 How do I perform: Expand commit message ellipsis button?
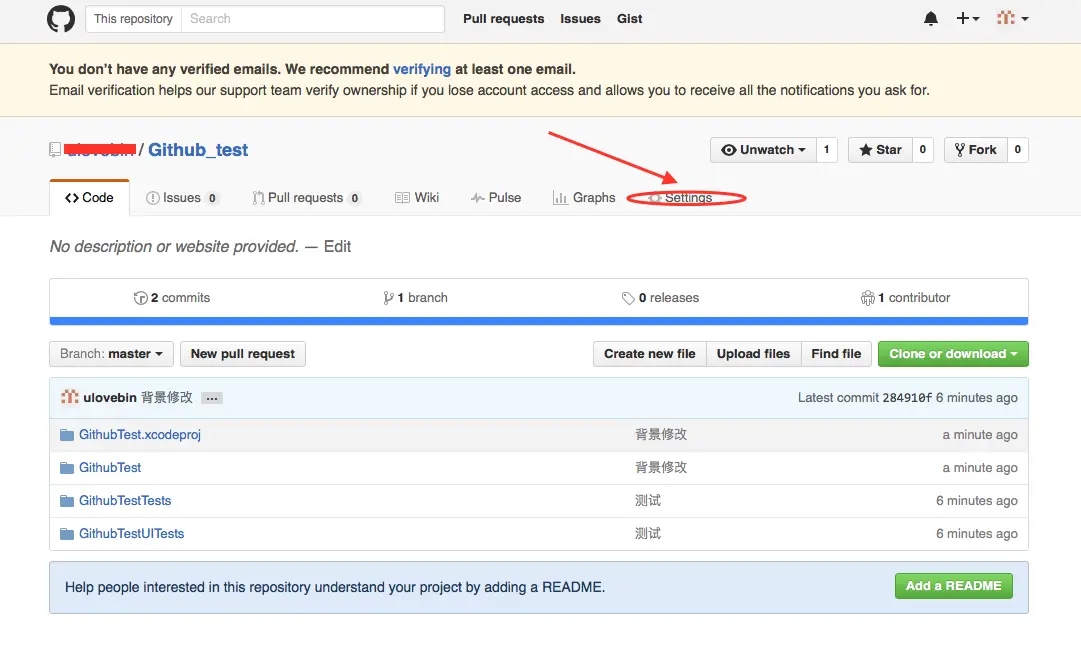(212, 398)
